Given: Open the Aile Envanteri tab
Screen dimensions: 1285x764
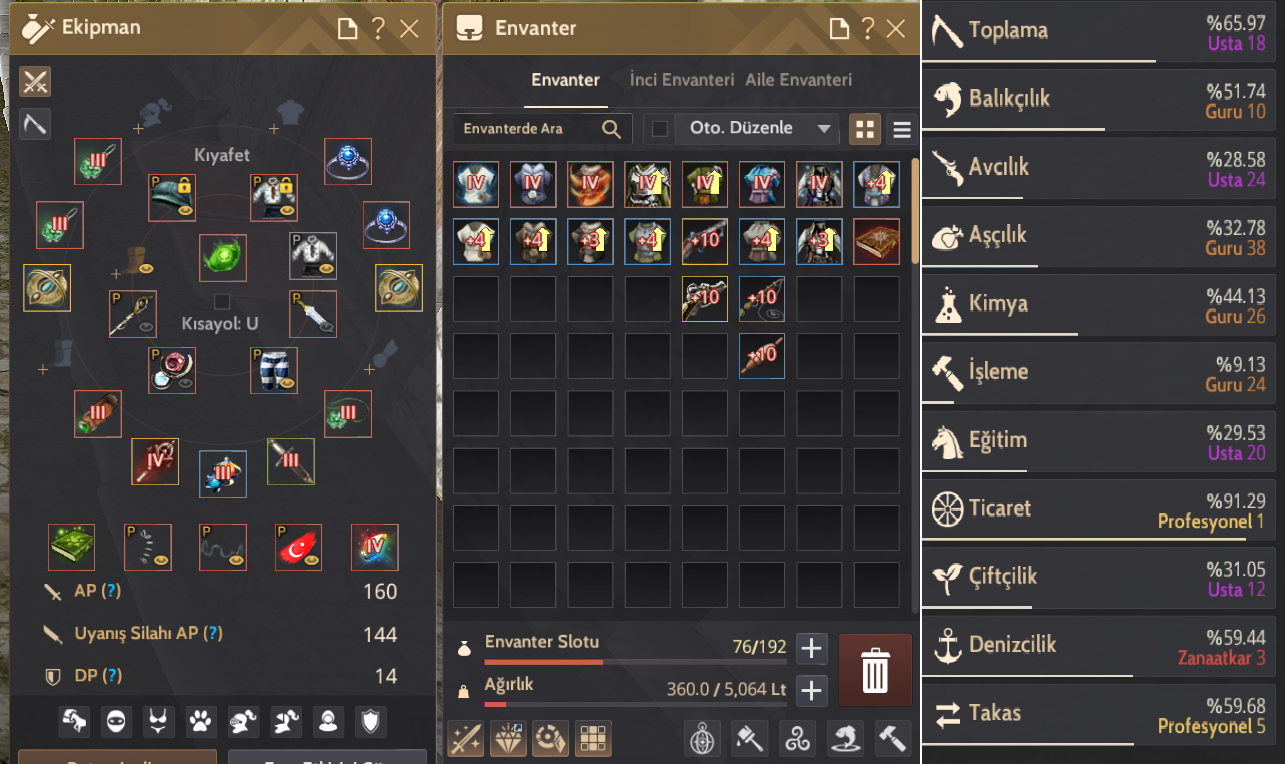Looking at the screenshot, I should pyautogui.click(x=800, y=80).
